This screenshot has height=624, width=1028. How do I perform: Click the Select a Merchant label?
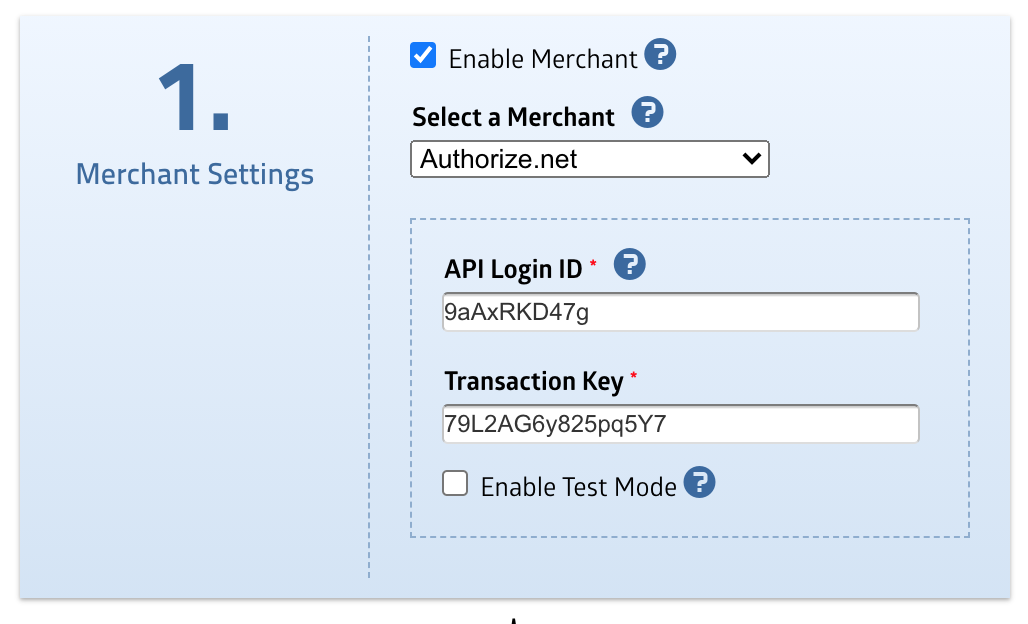(513, 117)
